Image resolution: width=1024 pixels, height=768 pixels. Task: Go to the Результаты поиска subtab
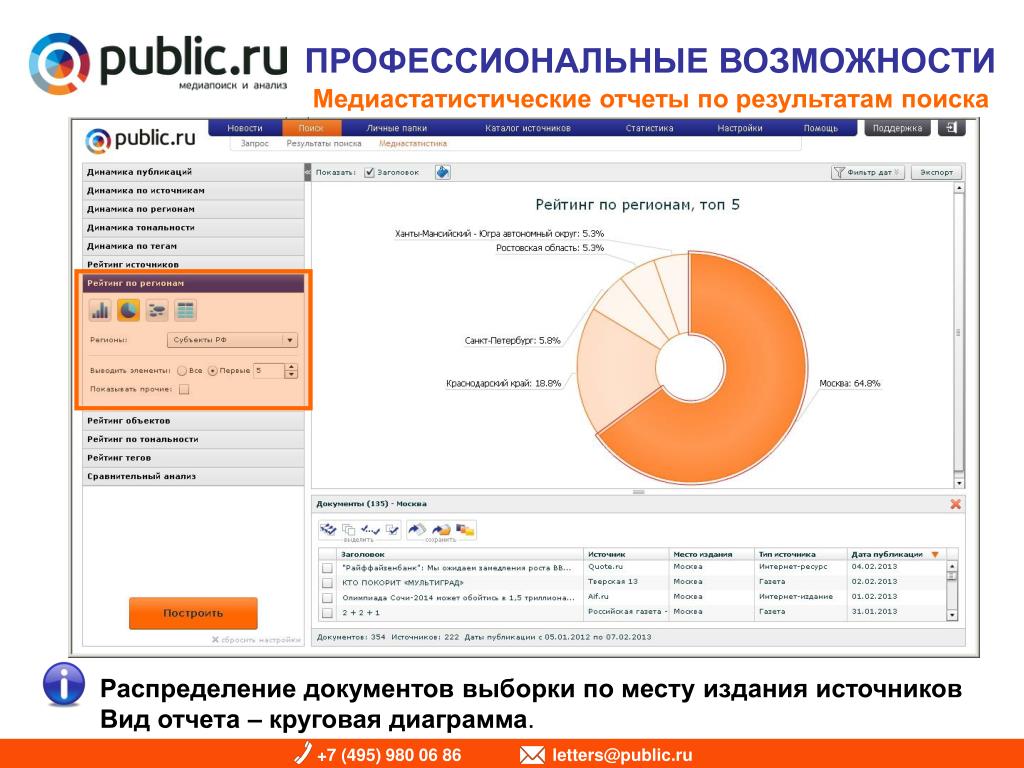[x=324, y=143]
